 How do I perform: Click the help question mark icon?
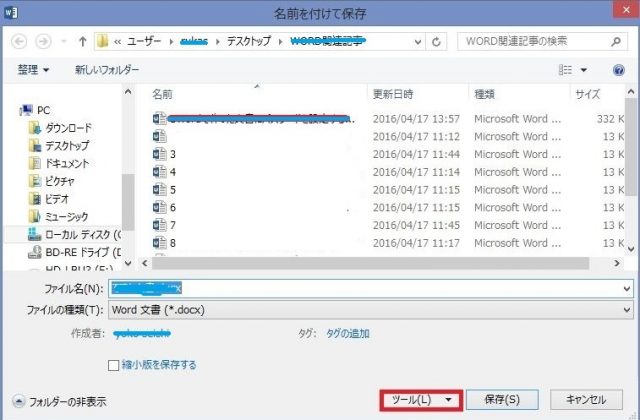pyautogui.click(x=611, y=70)
